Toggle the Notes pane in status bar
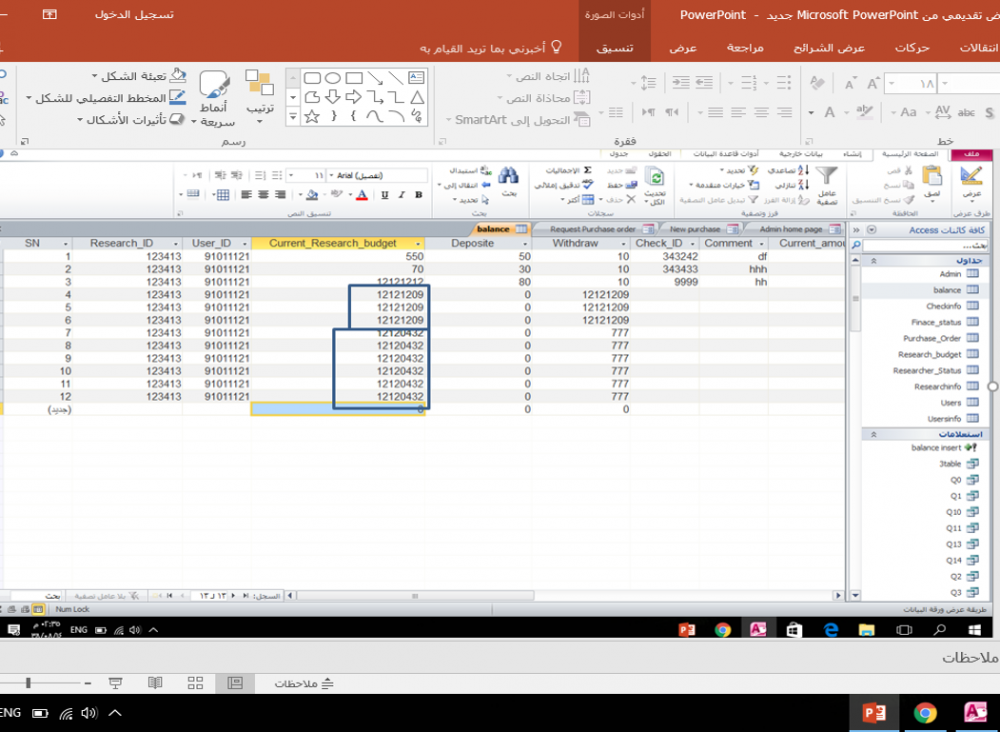This screenshot has height=732, width=1000. pyautogui.click(x=304, y=682)
